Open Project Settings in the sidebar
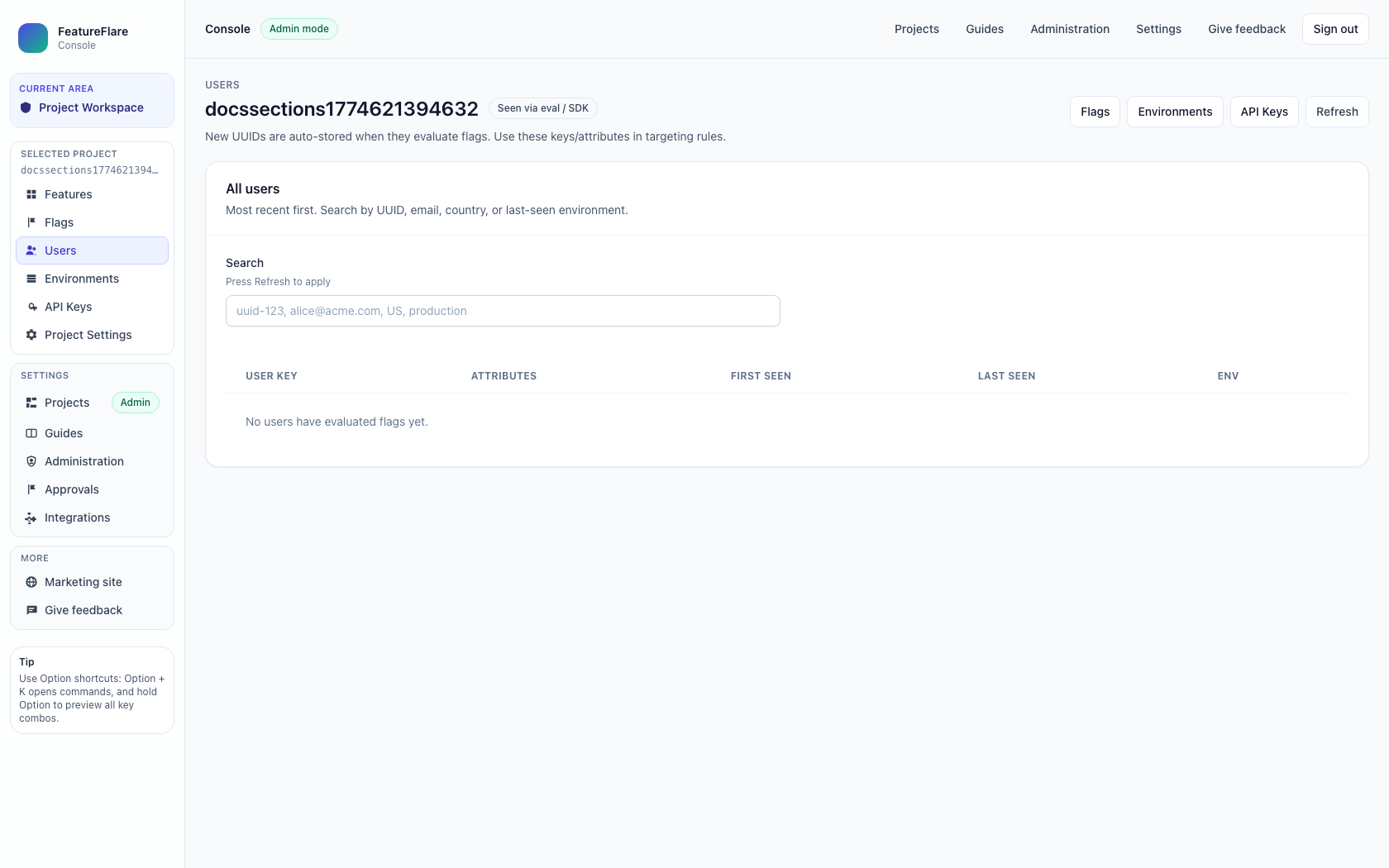Viewport: 1389px width, 868px height. 92,335
